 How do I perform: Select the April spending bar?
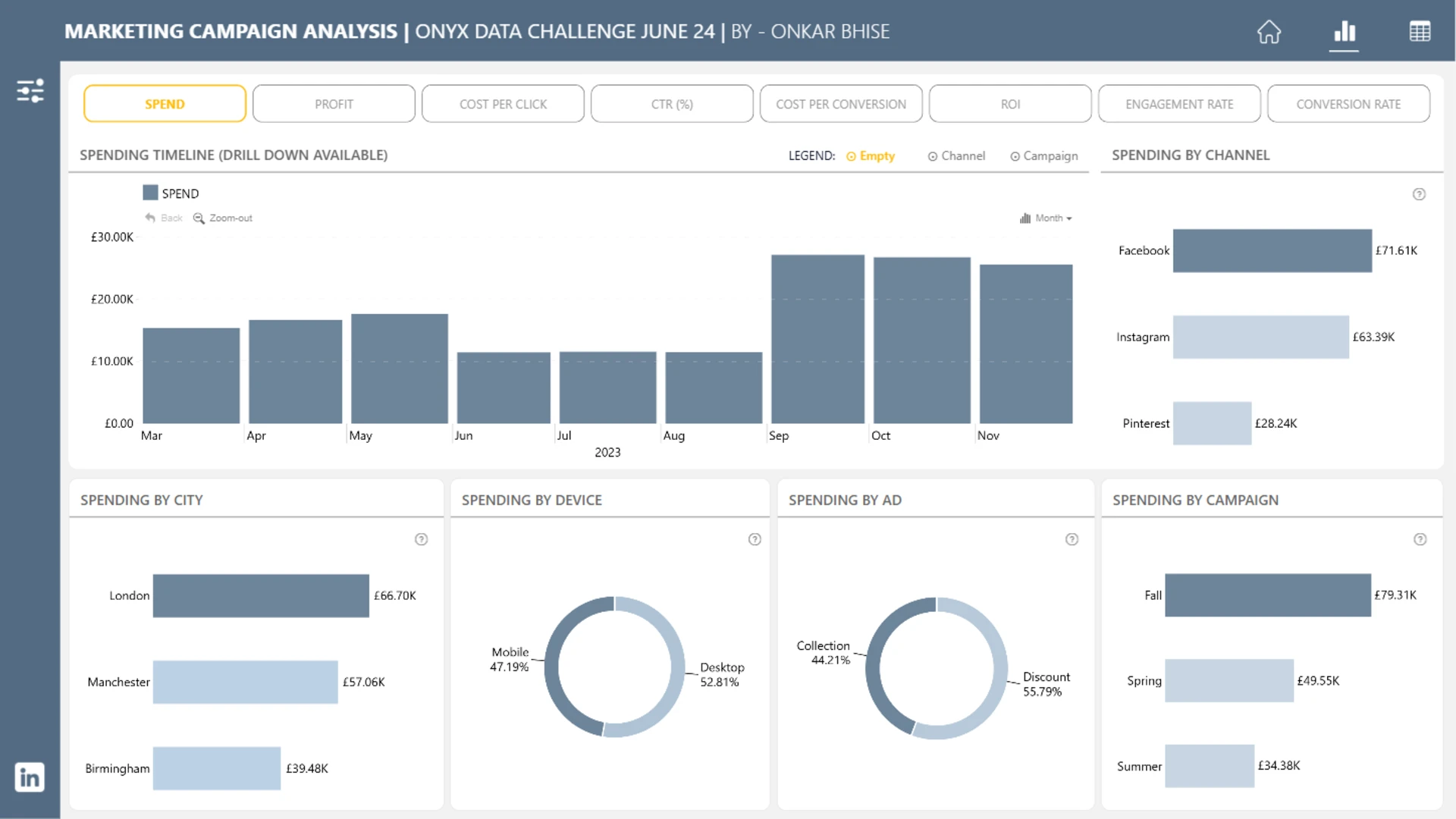[x=295, y=372]
